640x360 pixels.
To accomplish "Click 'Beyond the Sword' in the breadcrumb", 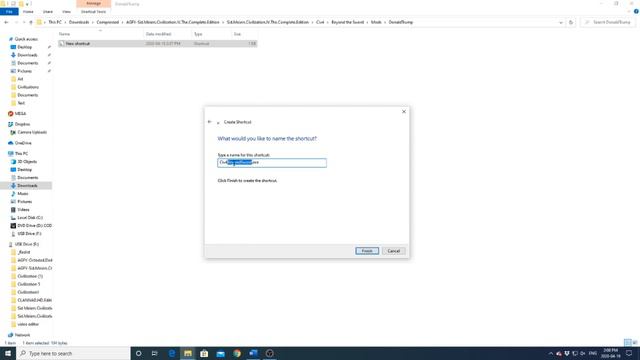I will click(347, 22).
